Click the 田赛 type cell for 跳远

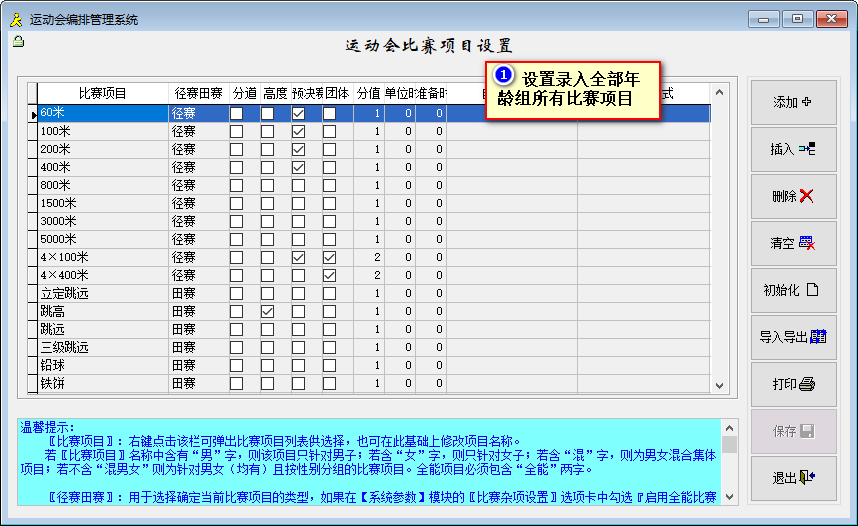(198, 330)
